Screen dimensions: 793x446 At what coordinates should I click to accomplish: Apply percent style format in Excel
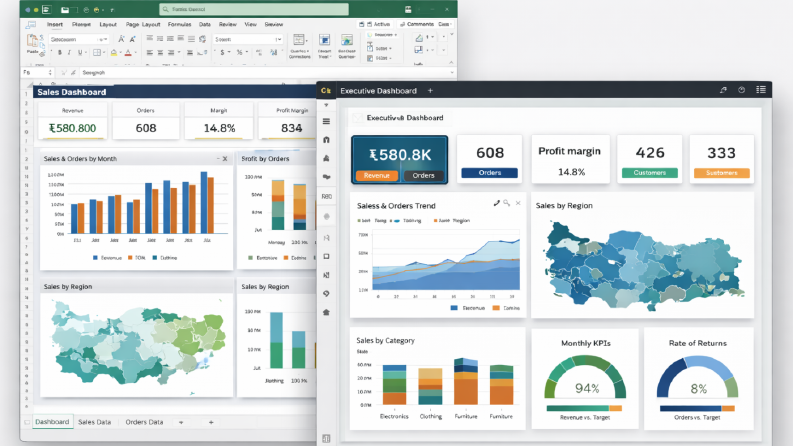pyautogui.click(x=239, y=53)
